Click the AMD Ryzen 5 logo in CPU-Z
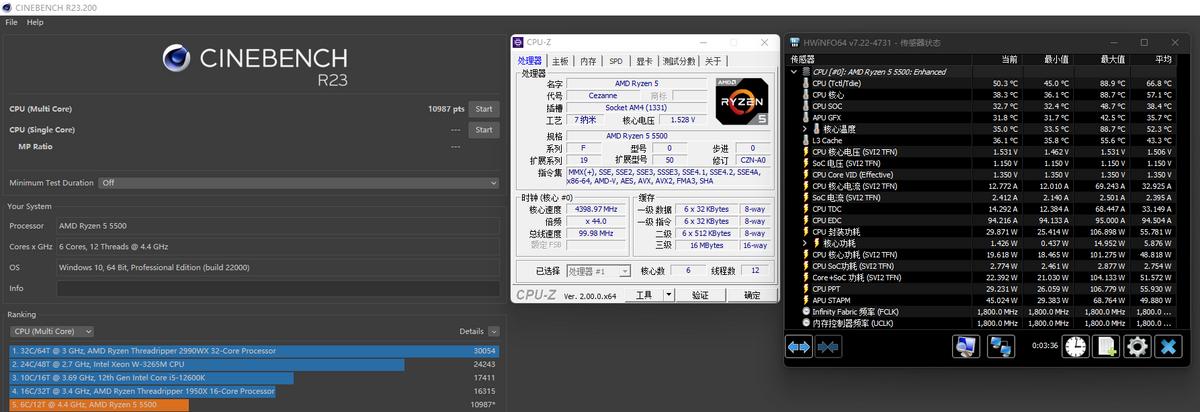 tap(741, 100)
